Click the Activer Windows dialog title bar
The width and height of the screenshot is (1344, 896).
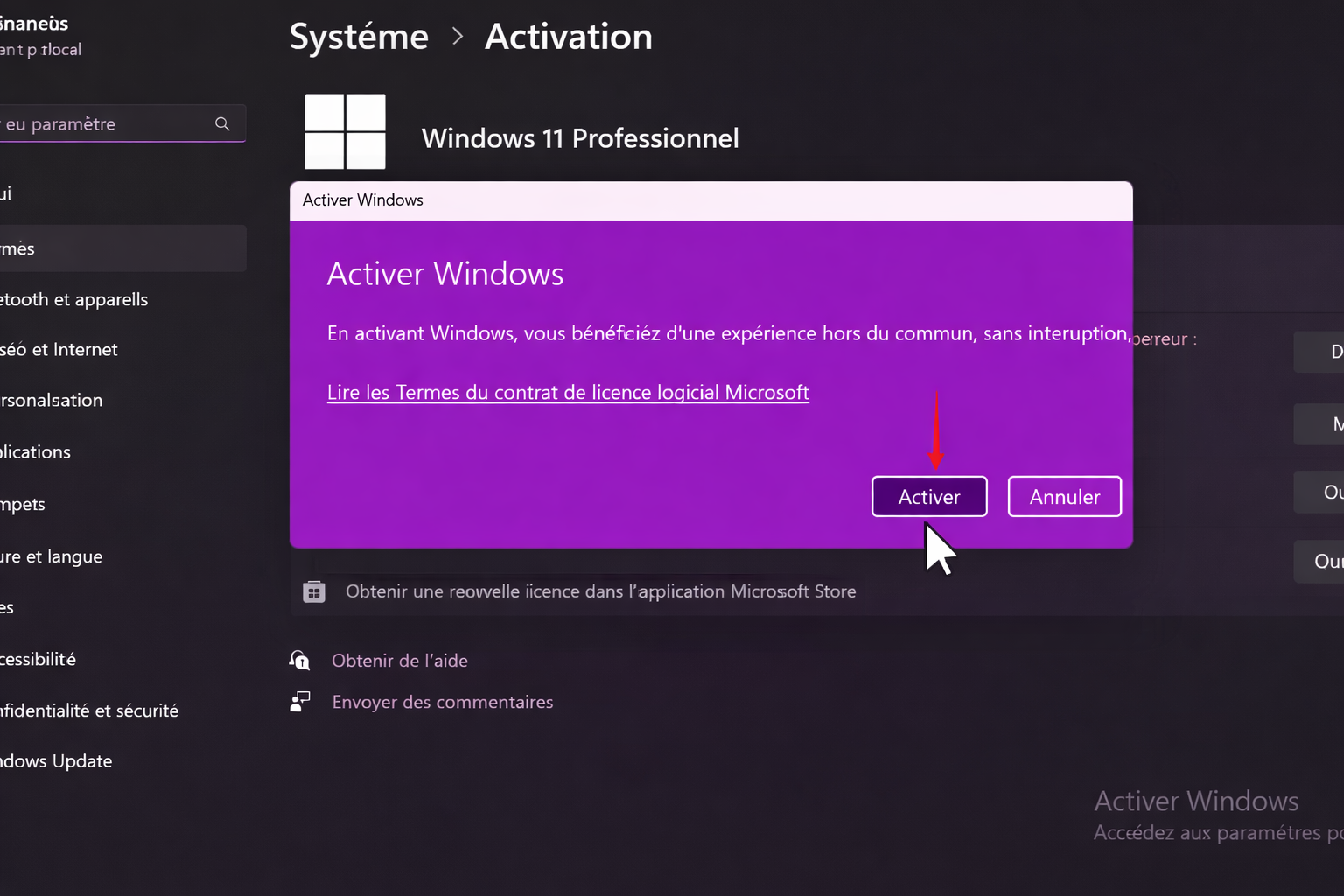(710, 200)
